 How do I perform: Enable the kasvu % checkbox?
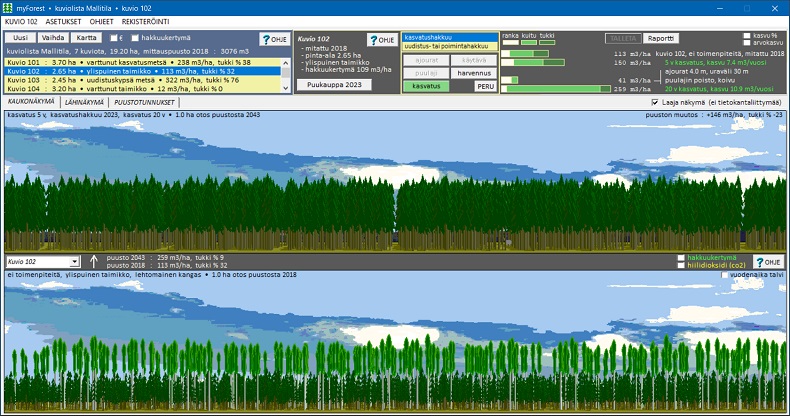tap(747, 36)
